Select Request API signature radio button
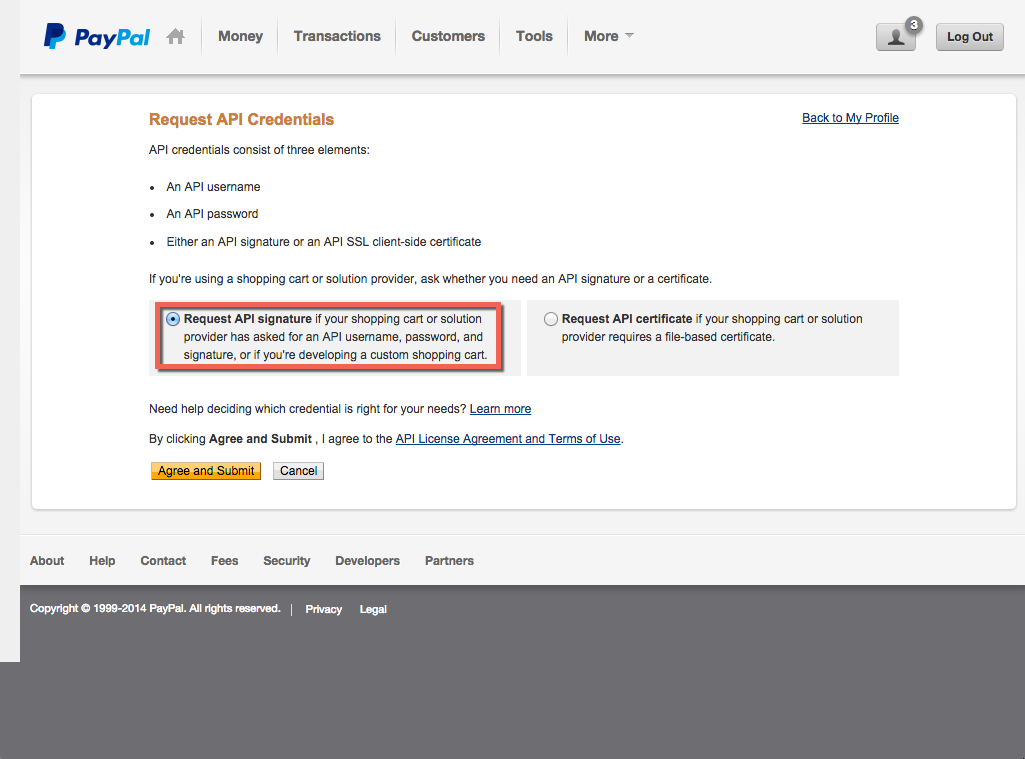The height and width of the screenshot is (759, 1025). click(173, 319)
